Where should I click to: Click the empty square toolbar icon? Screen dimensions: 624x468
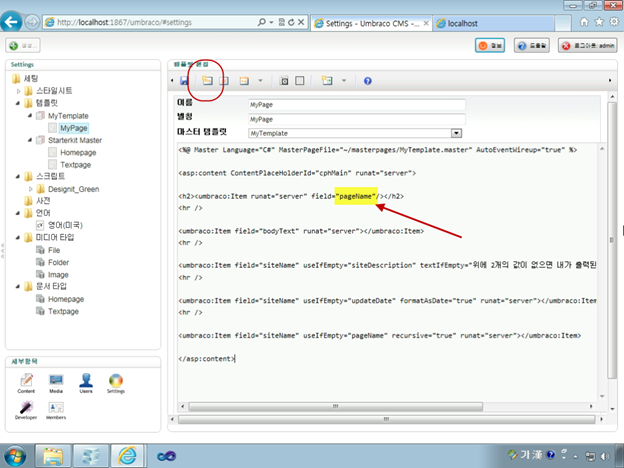coord(300,81)
